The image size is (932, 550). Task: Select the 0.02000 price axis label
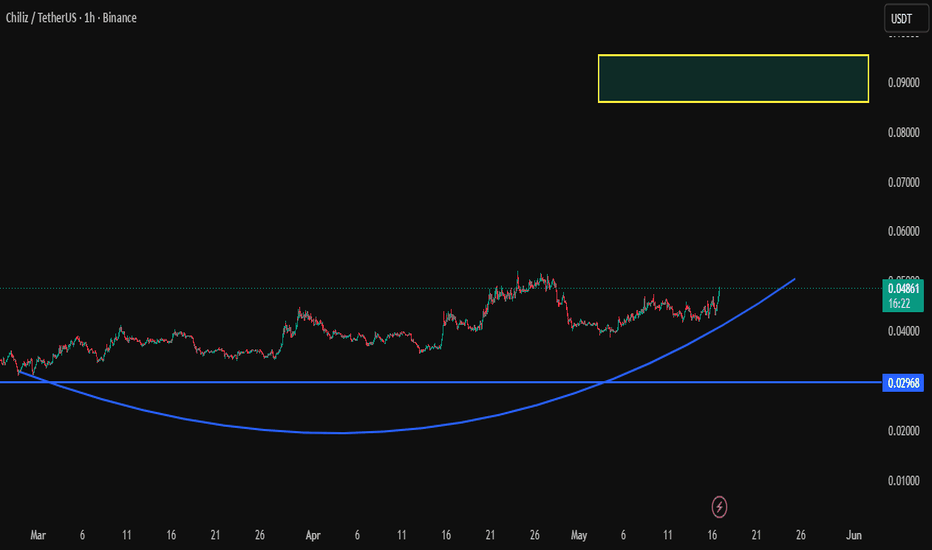[x=903, y=430]
